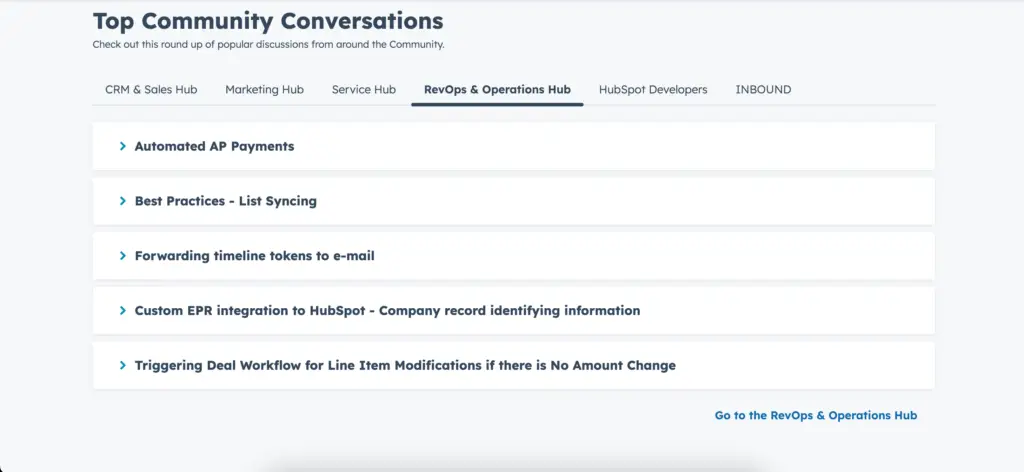
Task: Switch to the HubSpot Developers tab
Action: coord(653,89)
